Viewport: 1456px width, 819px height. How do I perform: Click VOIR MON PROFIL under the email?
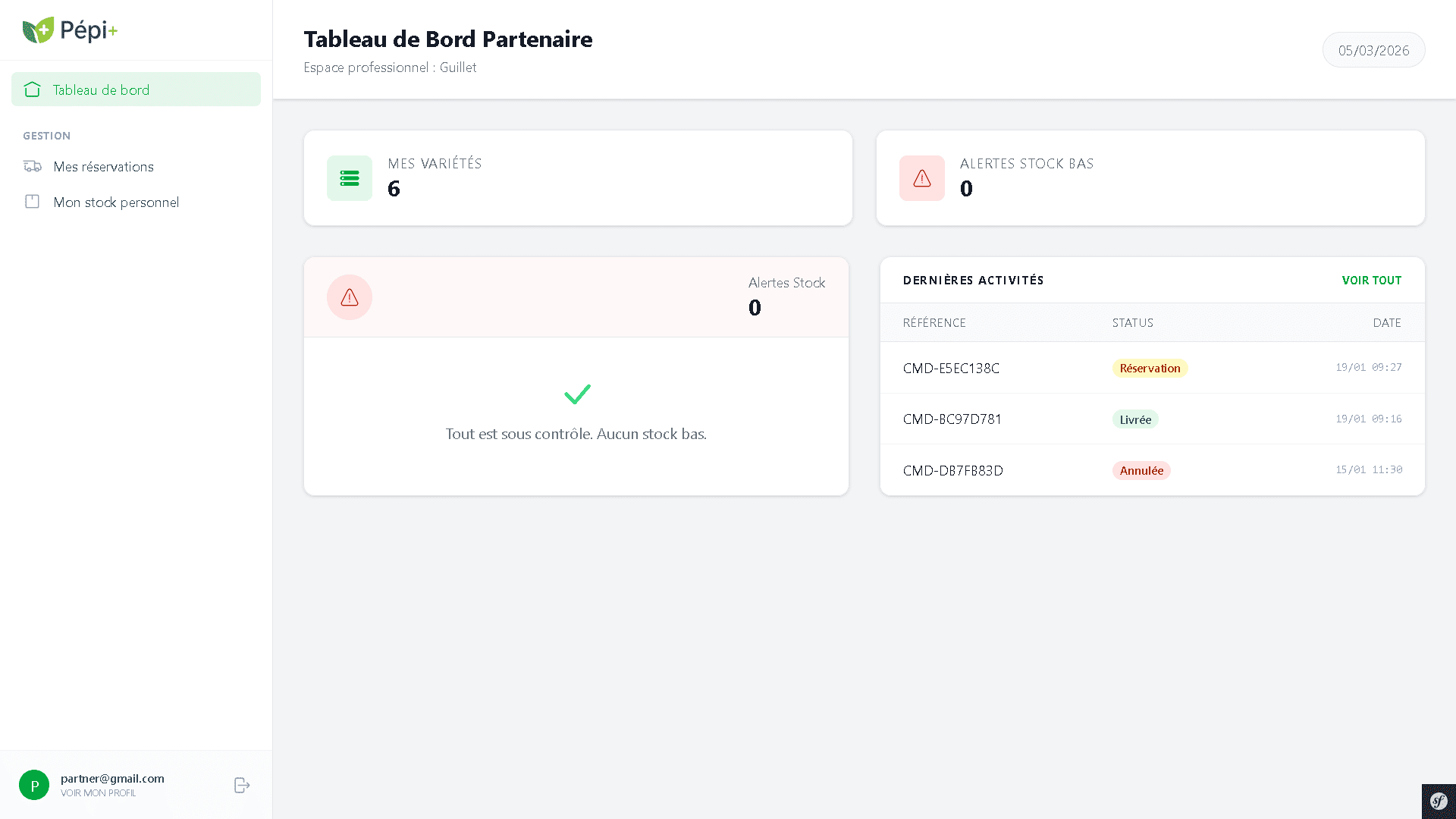click(x=98, y=793)
